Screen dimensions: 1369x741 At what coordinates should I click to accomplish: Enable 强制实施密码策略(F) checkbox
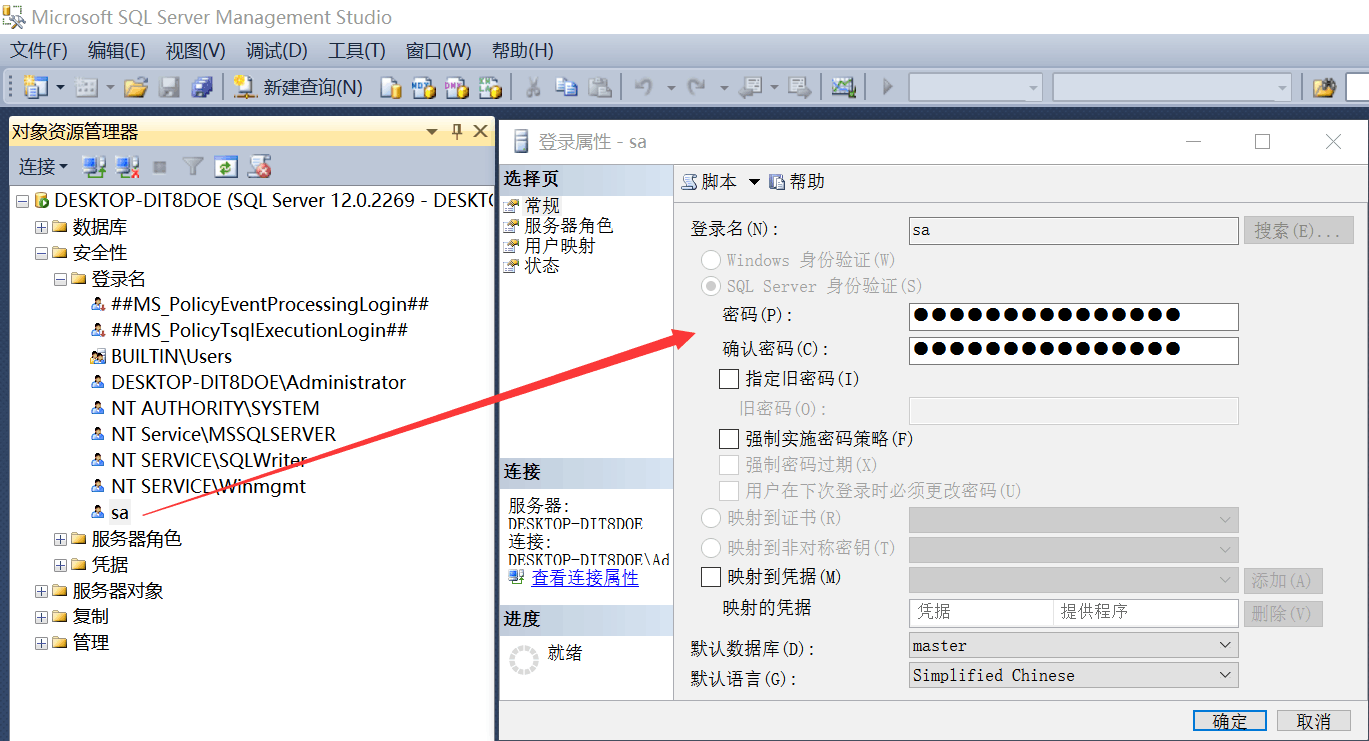[x=729, y=439]
